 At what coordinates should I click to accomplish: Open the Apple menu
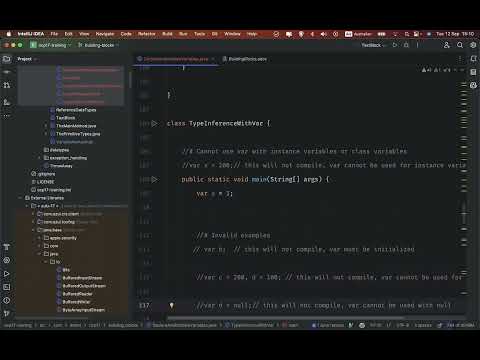pyautogui.click(x=9, y=34)
